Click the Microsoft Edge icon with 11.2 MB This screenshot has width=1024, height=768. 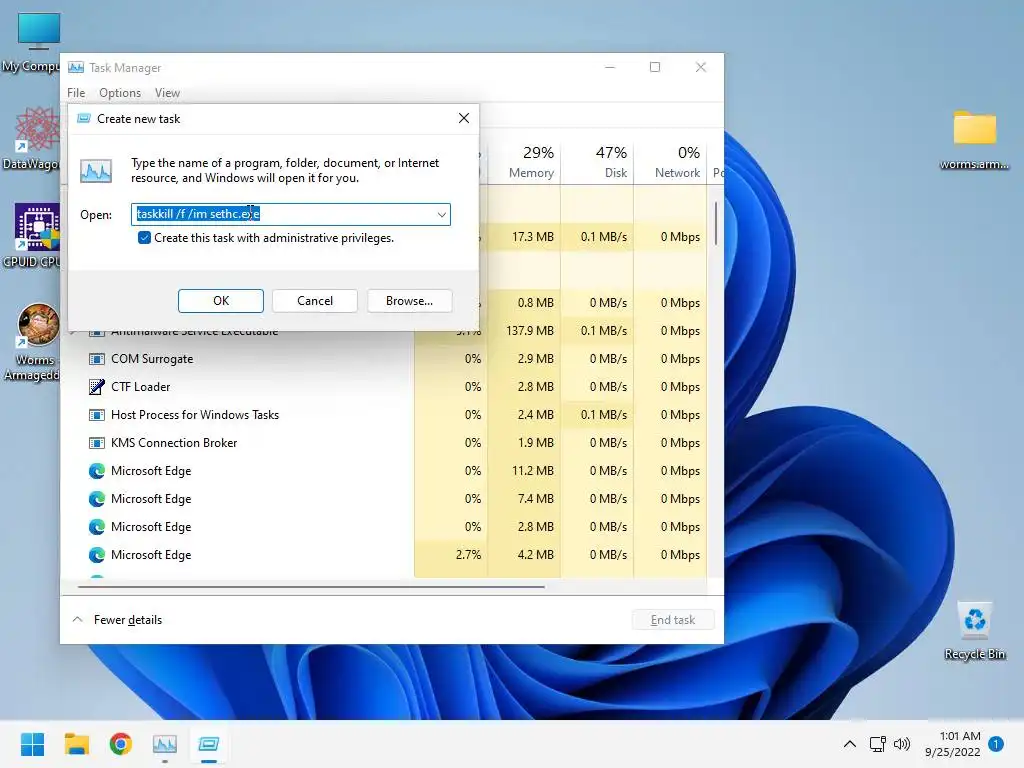(97, 471)
